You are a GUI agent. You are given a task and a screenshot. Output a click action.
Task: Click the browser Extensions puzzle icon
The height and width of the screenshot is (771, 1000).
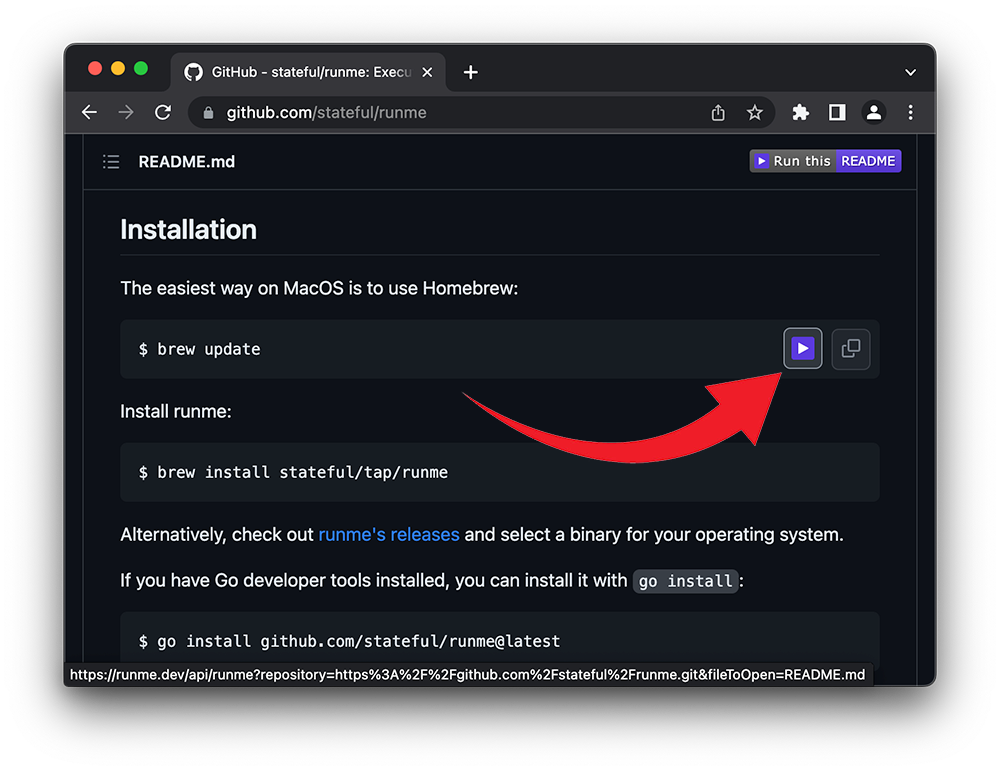click(x=800, y=112)
